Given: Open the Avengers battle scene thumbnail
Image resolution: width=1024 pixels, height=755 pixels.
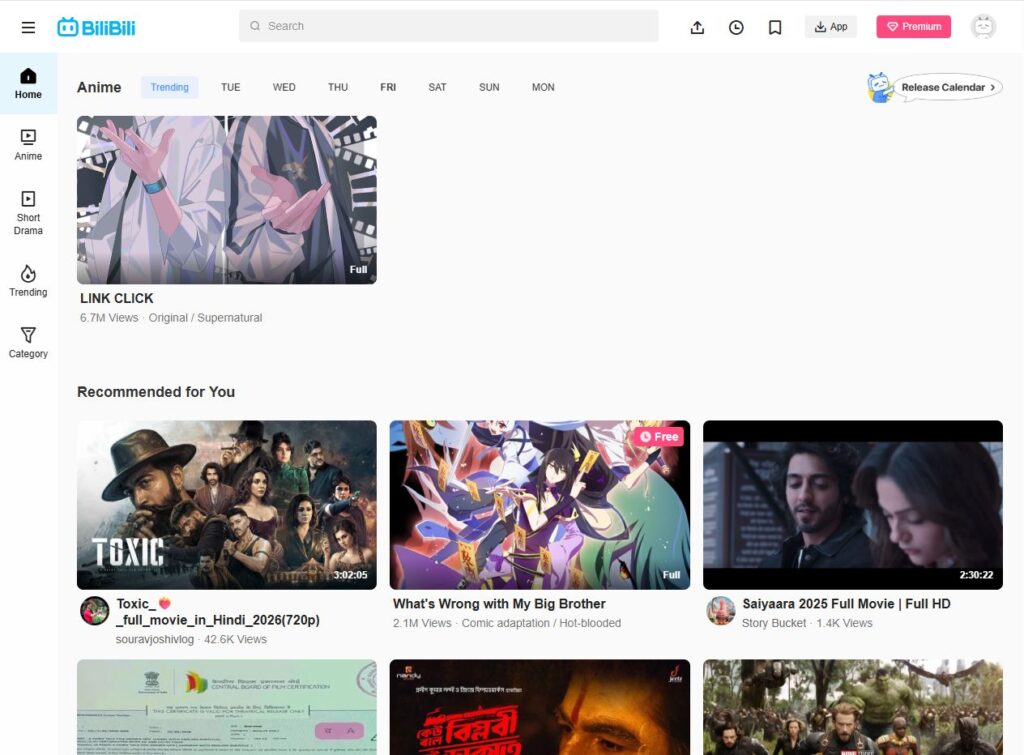Looking at the screenshot, I should tap(852, 707).
